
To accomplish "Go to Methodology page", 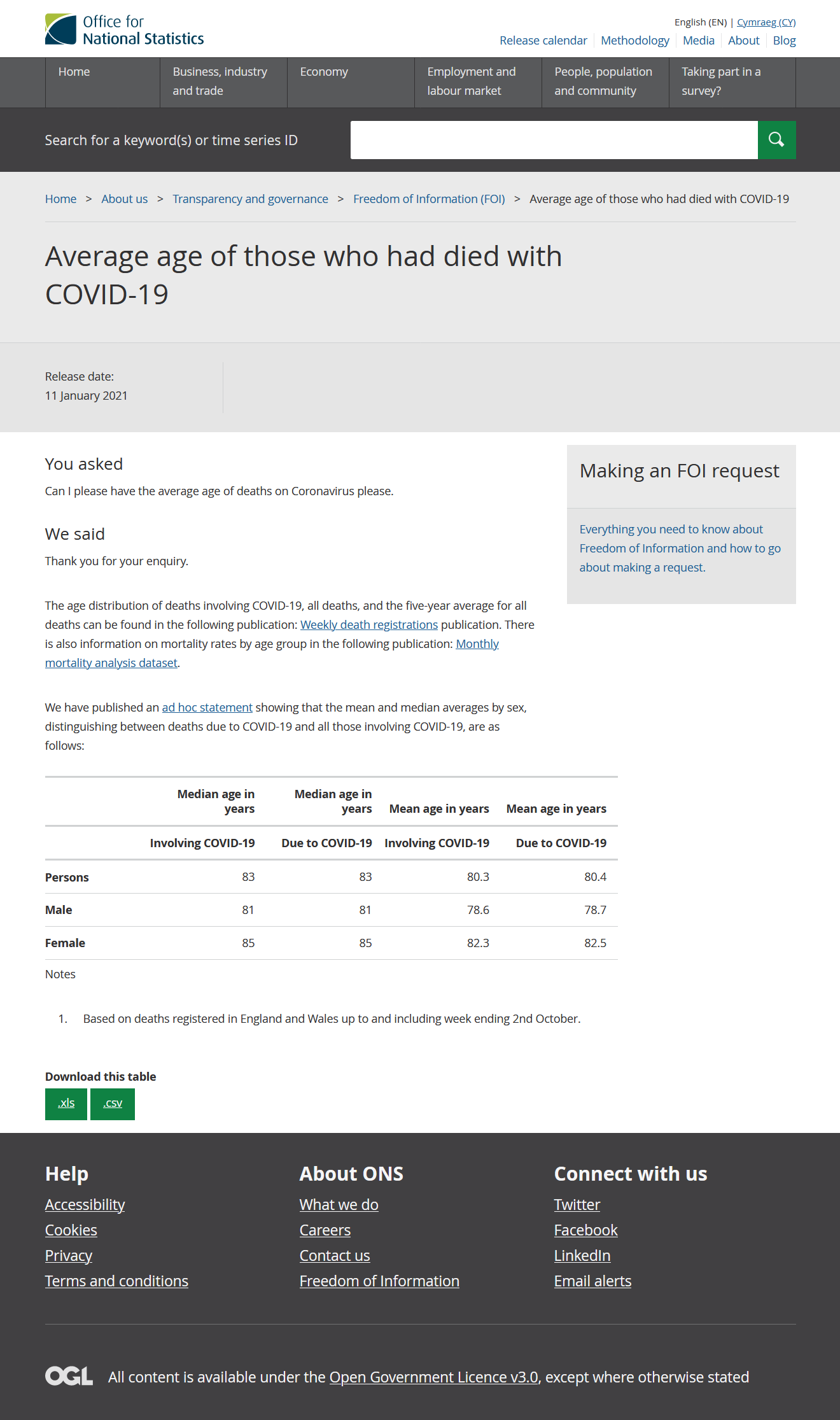I will [x=635, y=41].
